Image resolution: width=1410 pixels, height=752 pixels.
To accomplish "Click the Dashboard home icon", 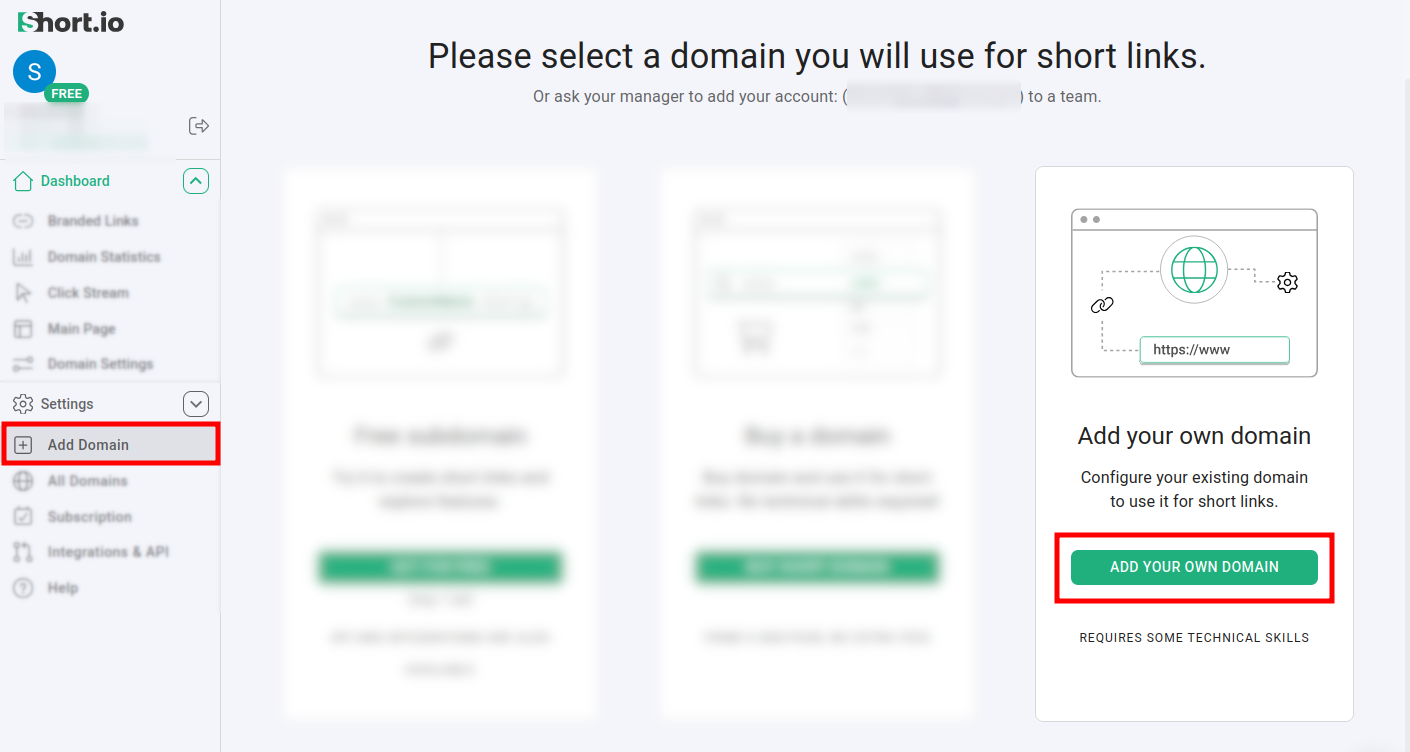I will pos(23,181).
